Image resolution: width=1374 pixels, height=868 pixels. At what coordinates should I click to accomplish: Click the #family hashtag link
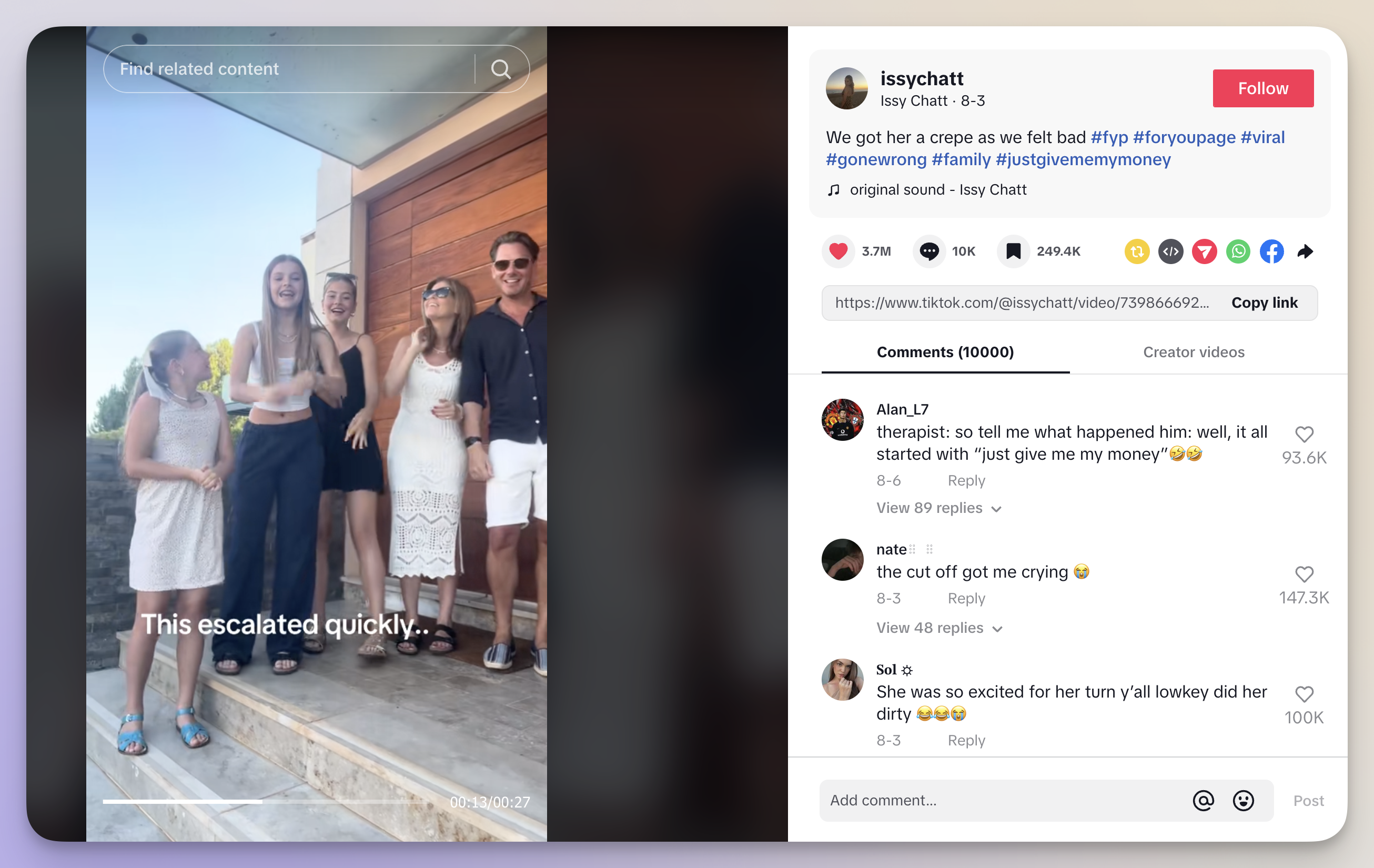[x=960, y=159]
